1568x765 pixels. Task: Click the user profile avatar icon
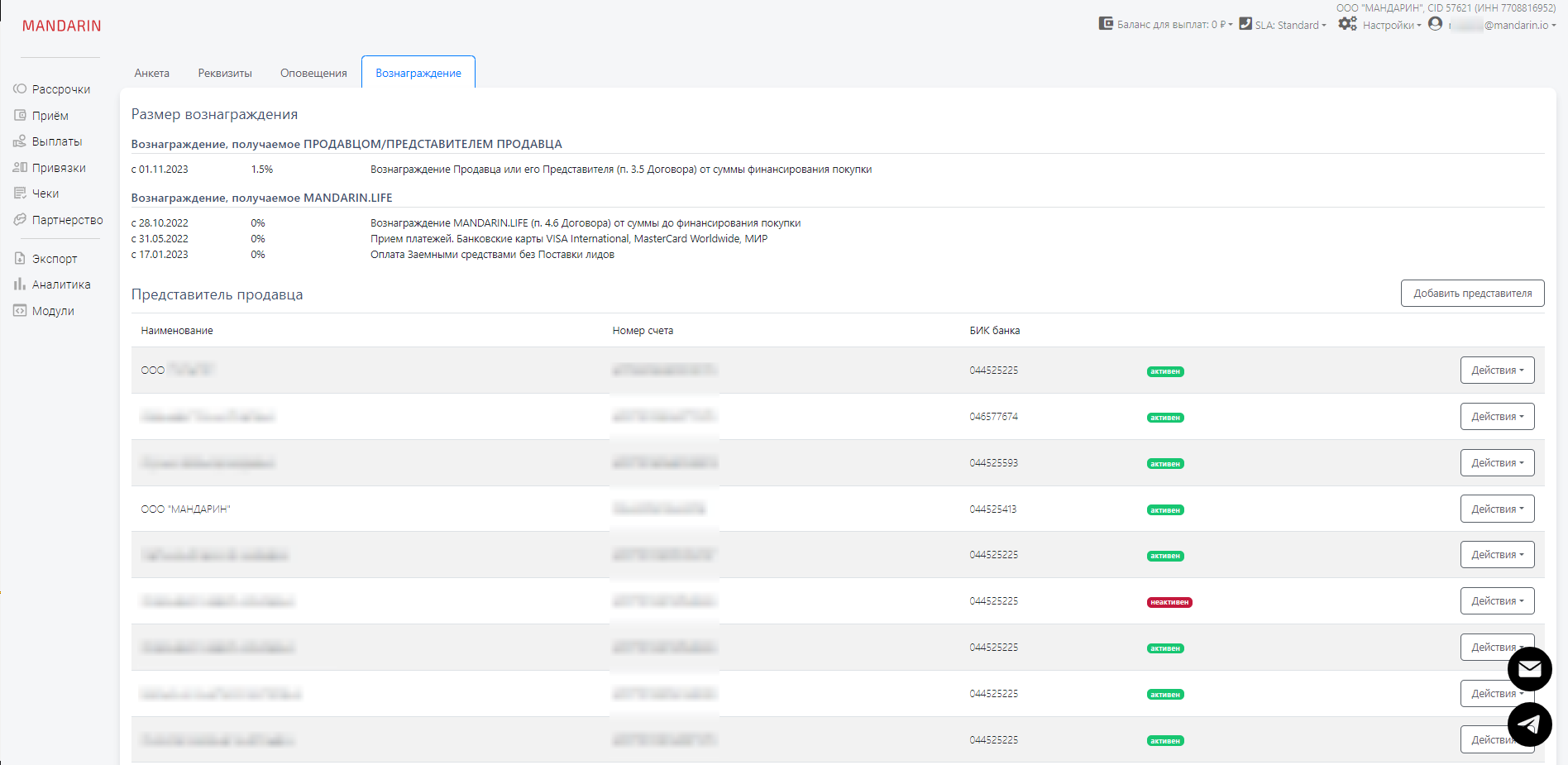point(1435,24)
